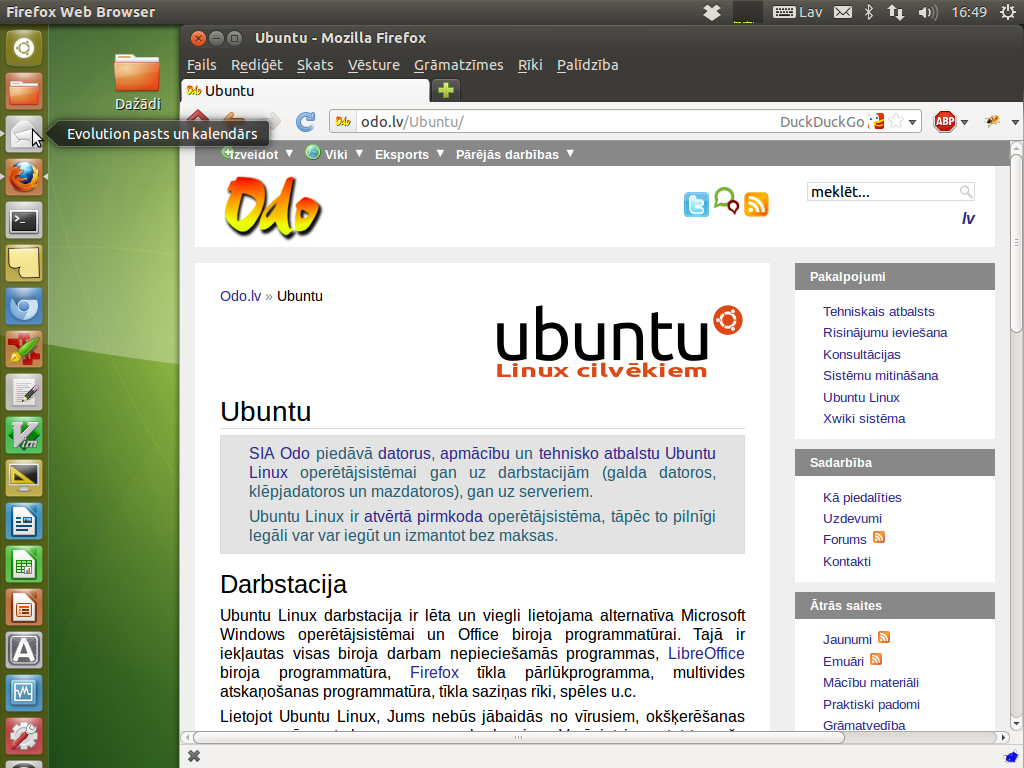This screenshot has height=768, width=1024.
Task: Open the Pārējās darbības dropdown
Action: coord(514,155)
